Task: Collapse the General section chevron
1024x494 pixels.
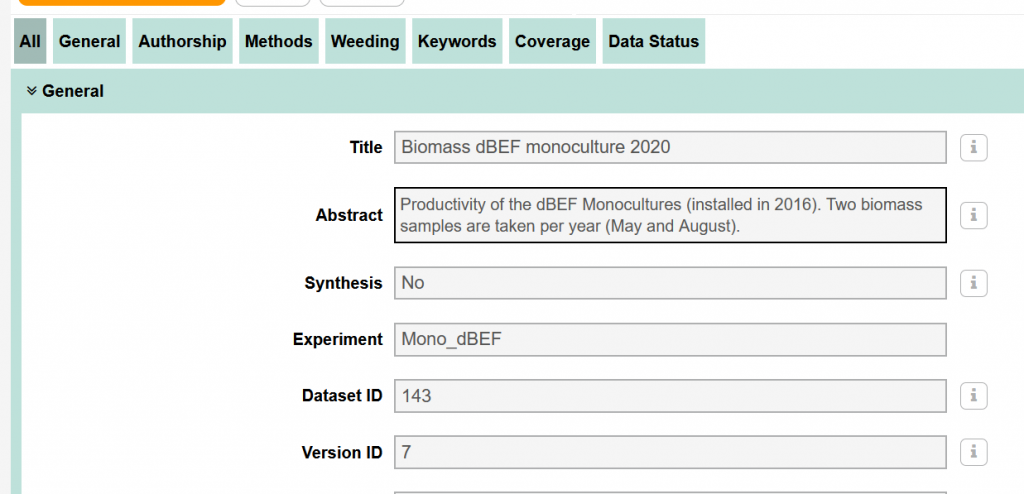Action: point(31,91)
